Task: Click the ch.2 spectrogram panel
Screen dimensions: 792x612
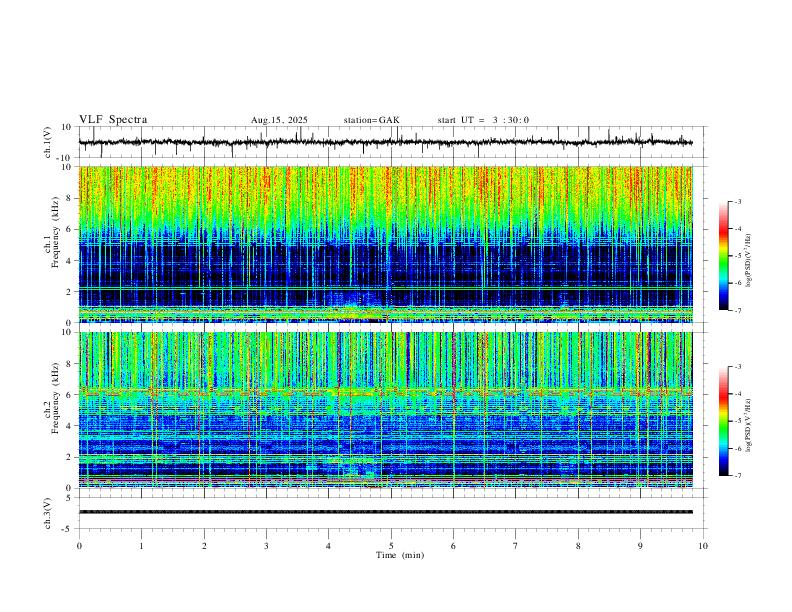Action: (x=385, y=410)
